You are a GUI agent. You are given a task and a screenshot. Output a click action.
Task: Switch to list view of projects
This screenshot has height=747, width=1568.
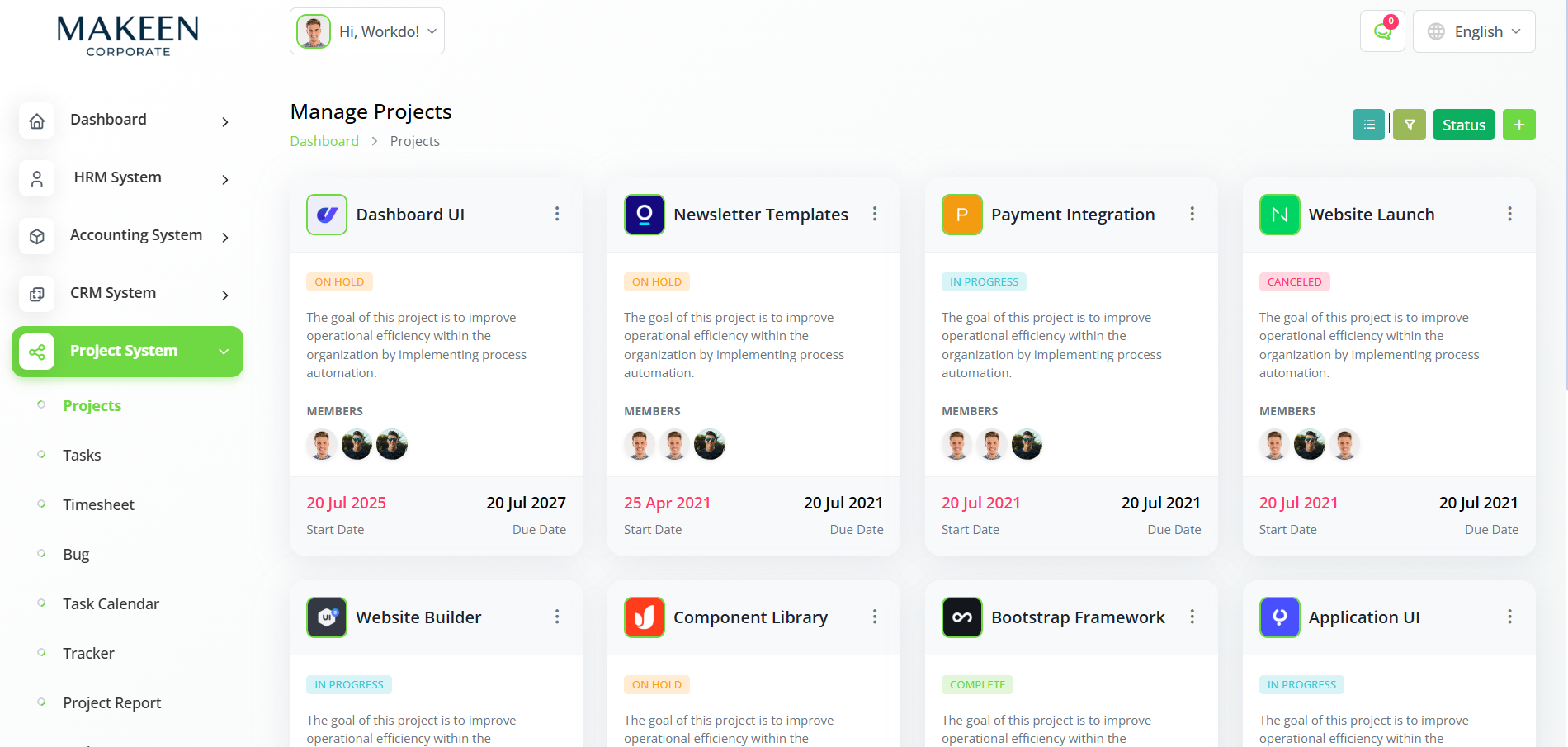pyautogui.click(x=1368, y=125)
